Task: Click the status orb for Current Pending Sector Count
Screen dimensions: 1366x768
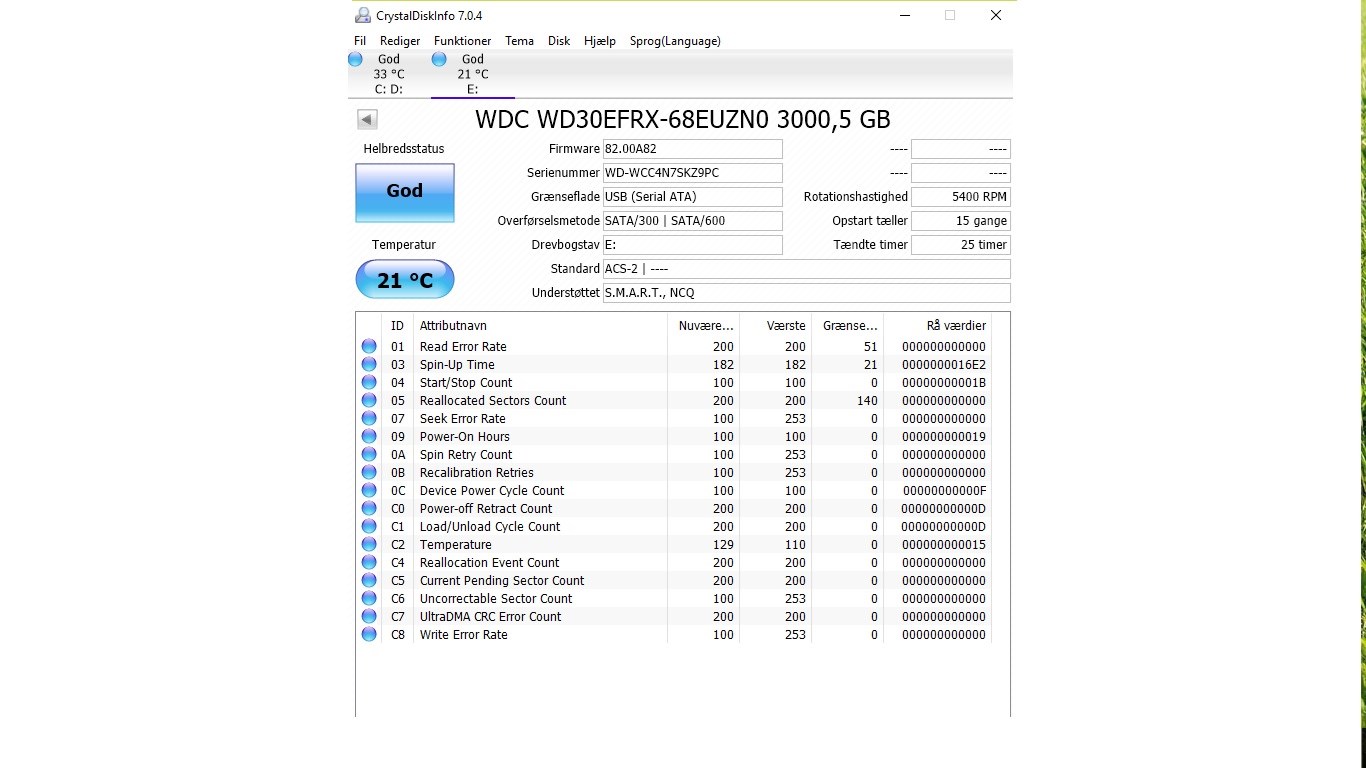Action: point(369,580)
